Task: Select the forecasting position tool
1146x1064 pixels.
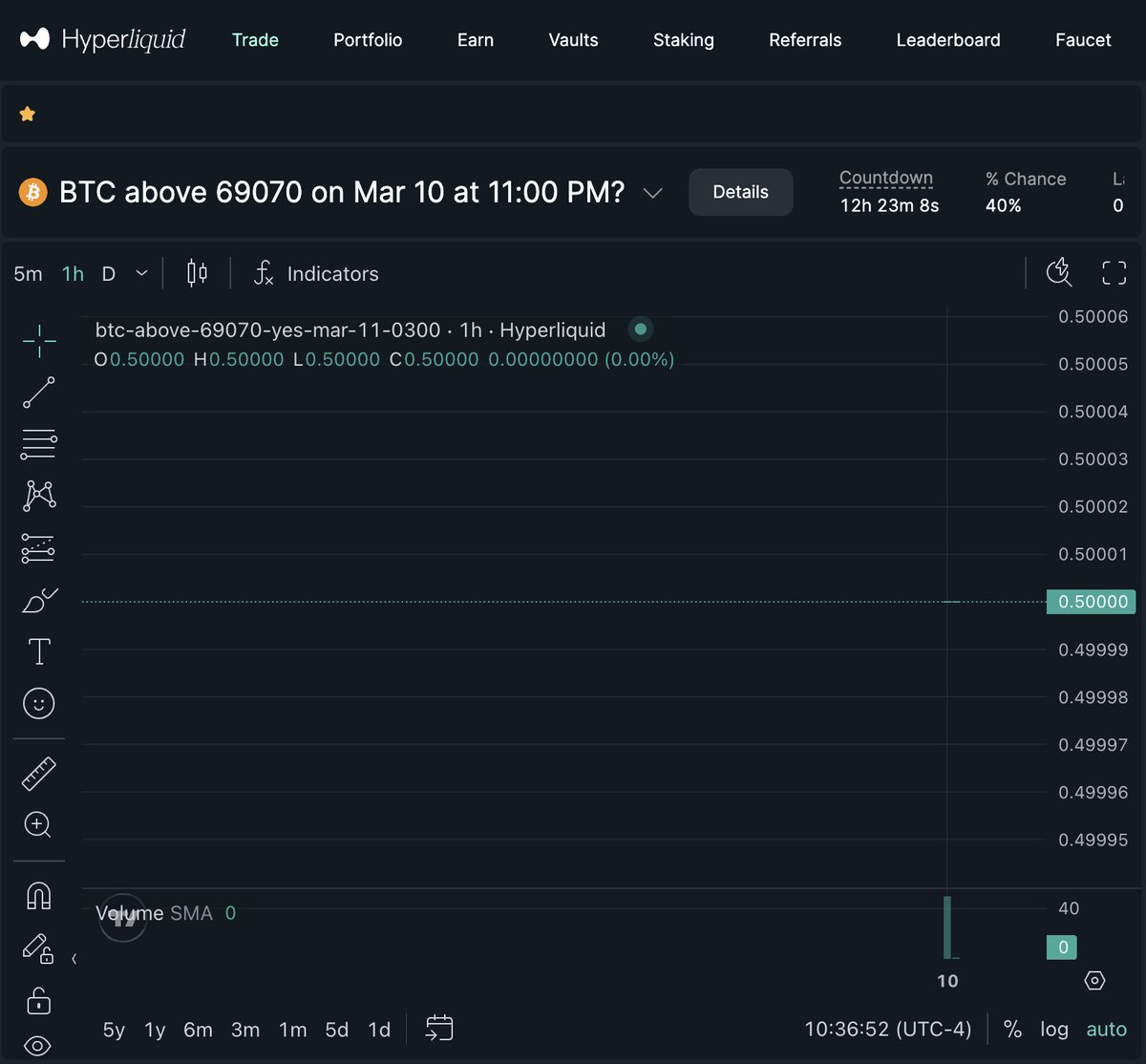Action: 39,548
